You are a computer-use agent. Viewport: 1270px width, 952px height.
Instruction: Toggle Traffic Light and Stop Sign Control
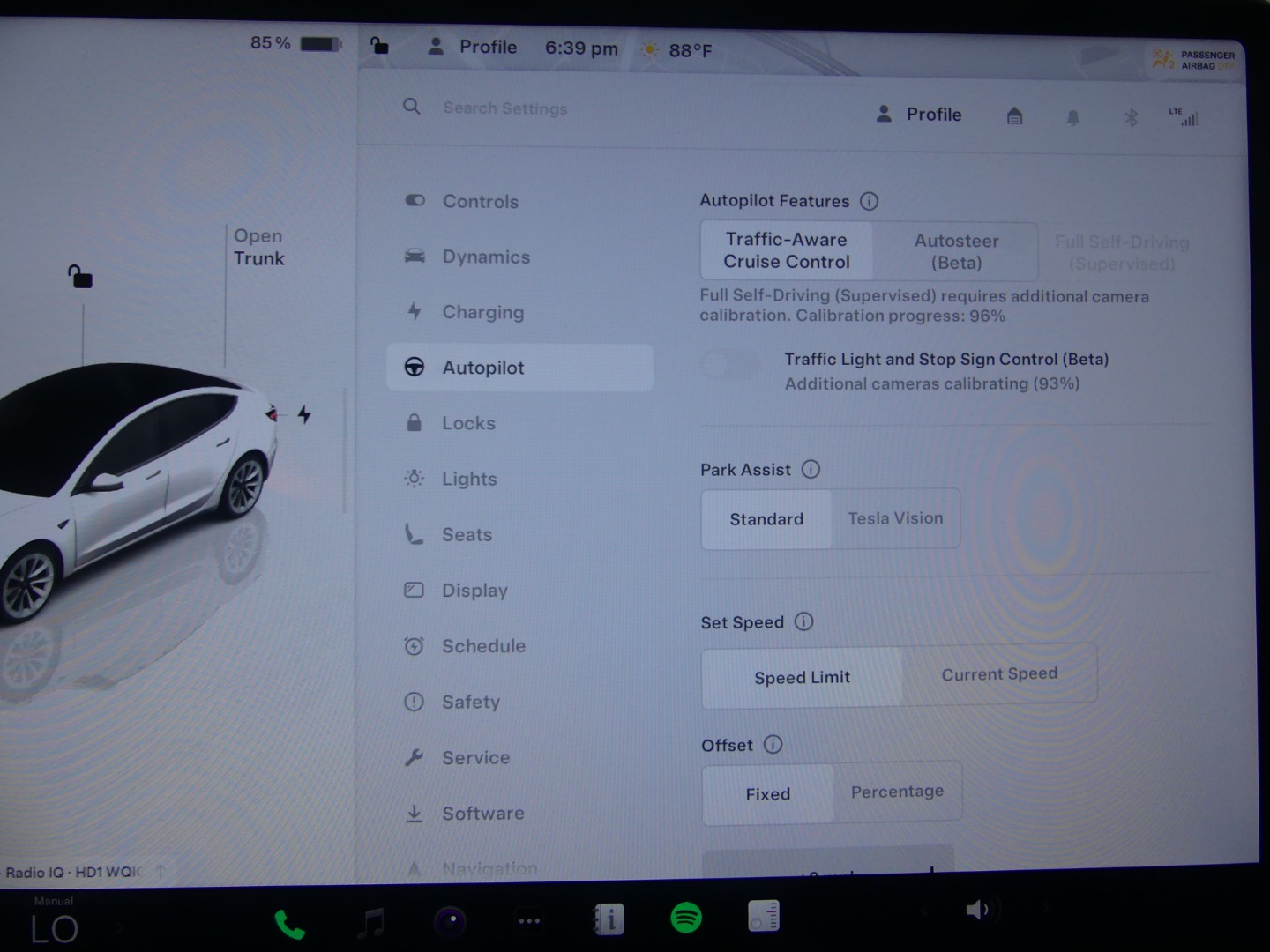(730, 363)
